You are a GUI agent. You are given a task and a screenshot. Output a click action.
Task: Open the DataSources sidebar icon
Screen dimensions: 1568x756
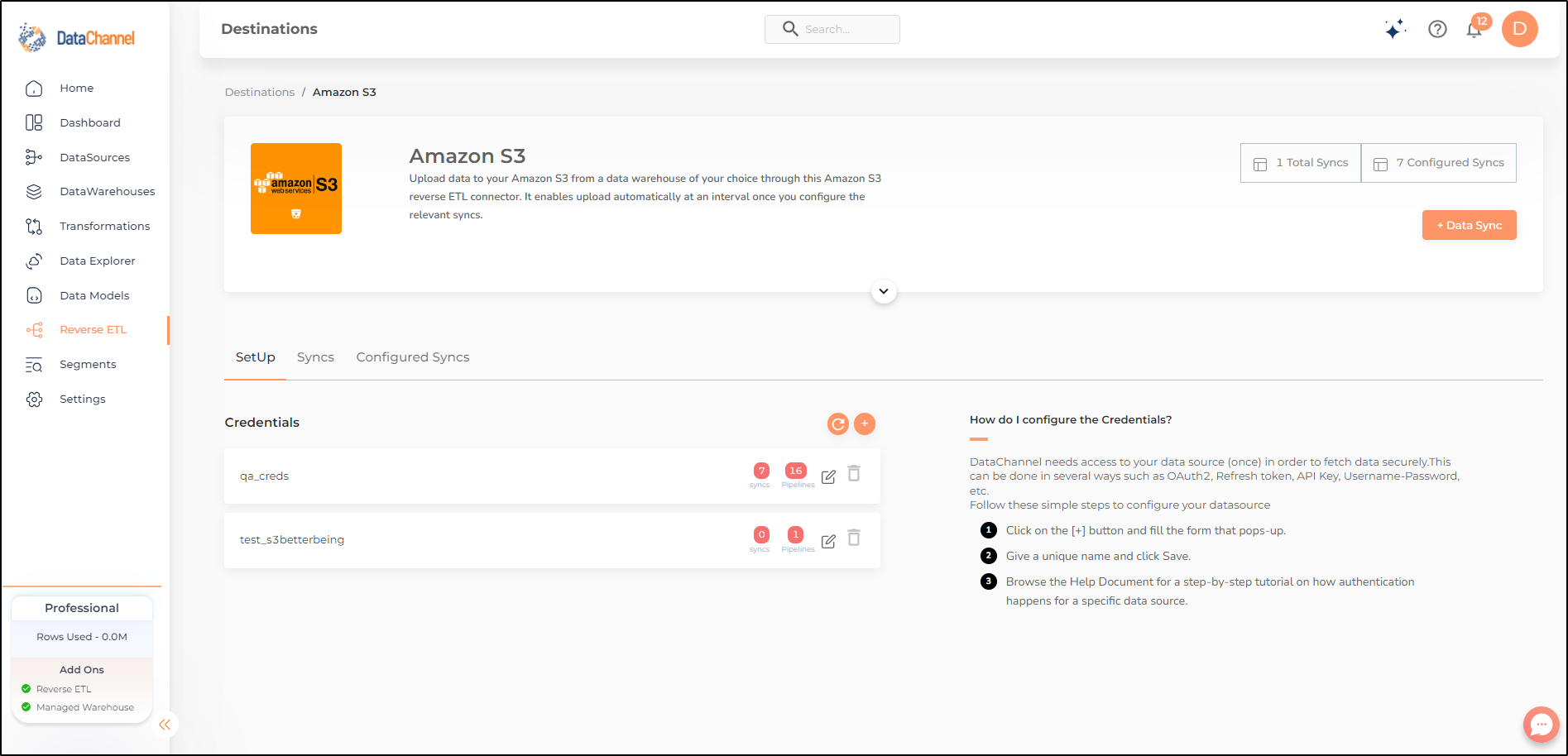click(x=34, y=157)
